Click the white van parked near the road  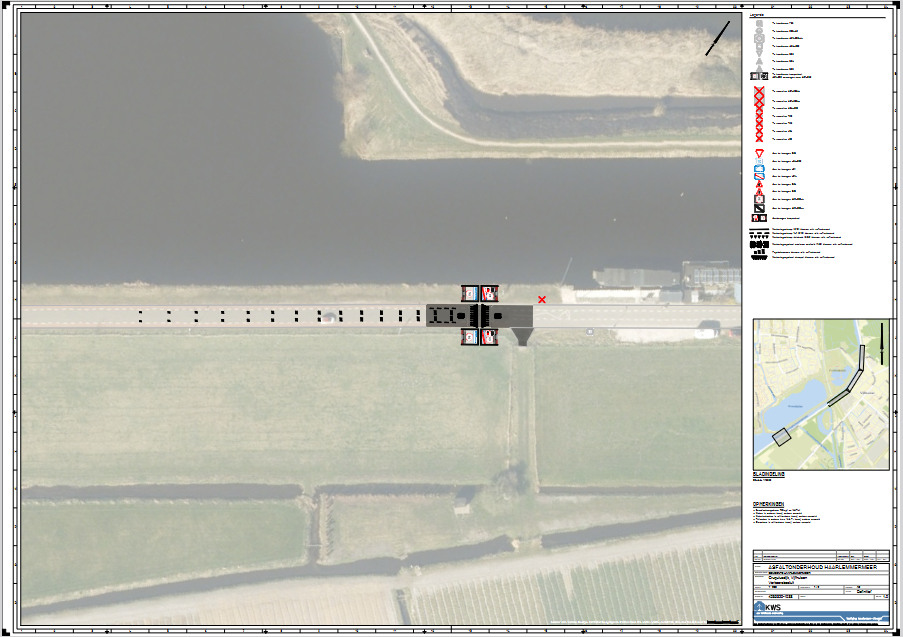coord(707,332)
